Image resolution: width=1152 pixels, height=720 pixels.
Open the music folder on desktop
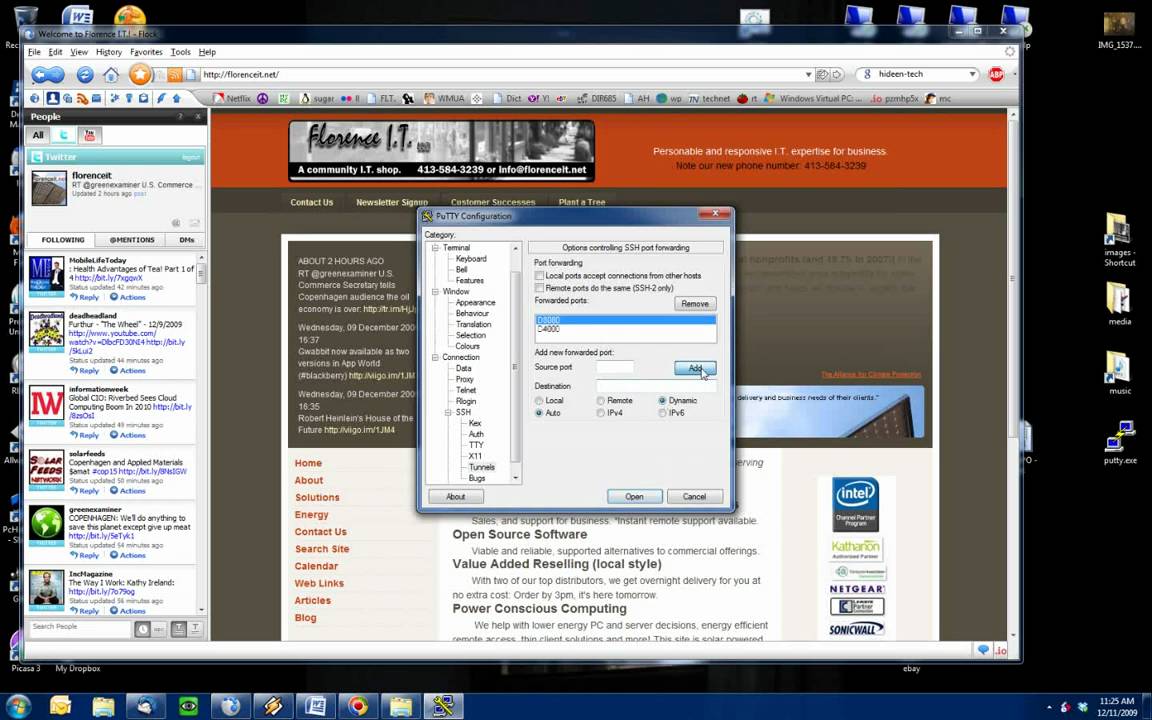tap(1119, 373)
